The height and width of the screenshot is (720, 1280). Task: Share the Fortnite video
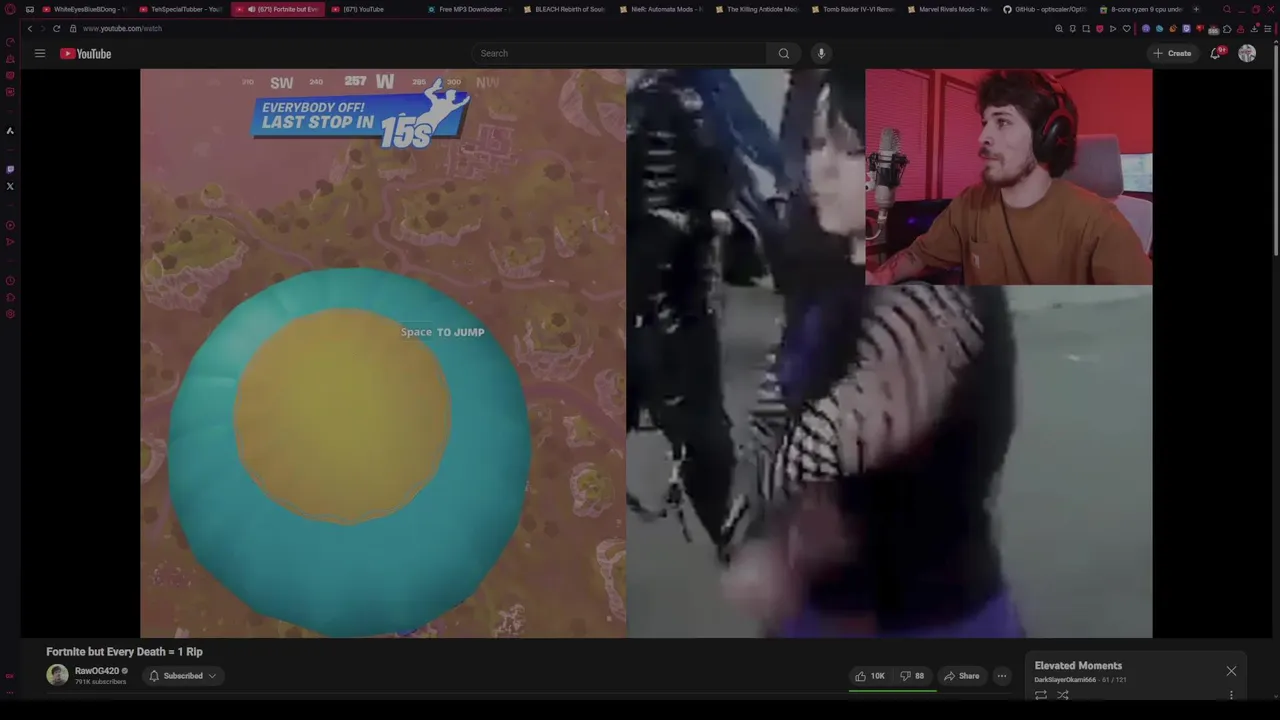962,676
